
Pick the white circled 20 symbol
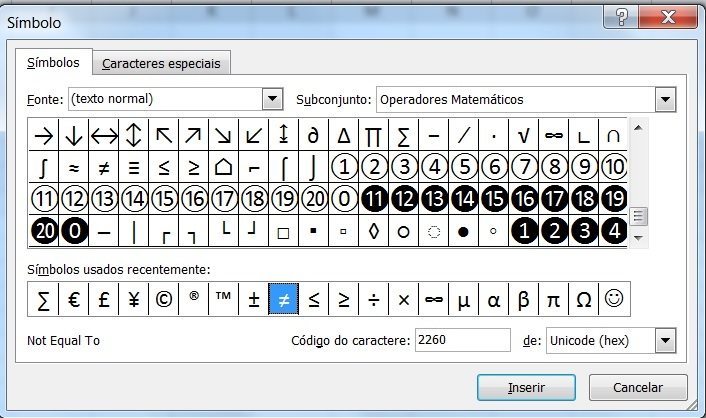pos(314,199)
